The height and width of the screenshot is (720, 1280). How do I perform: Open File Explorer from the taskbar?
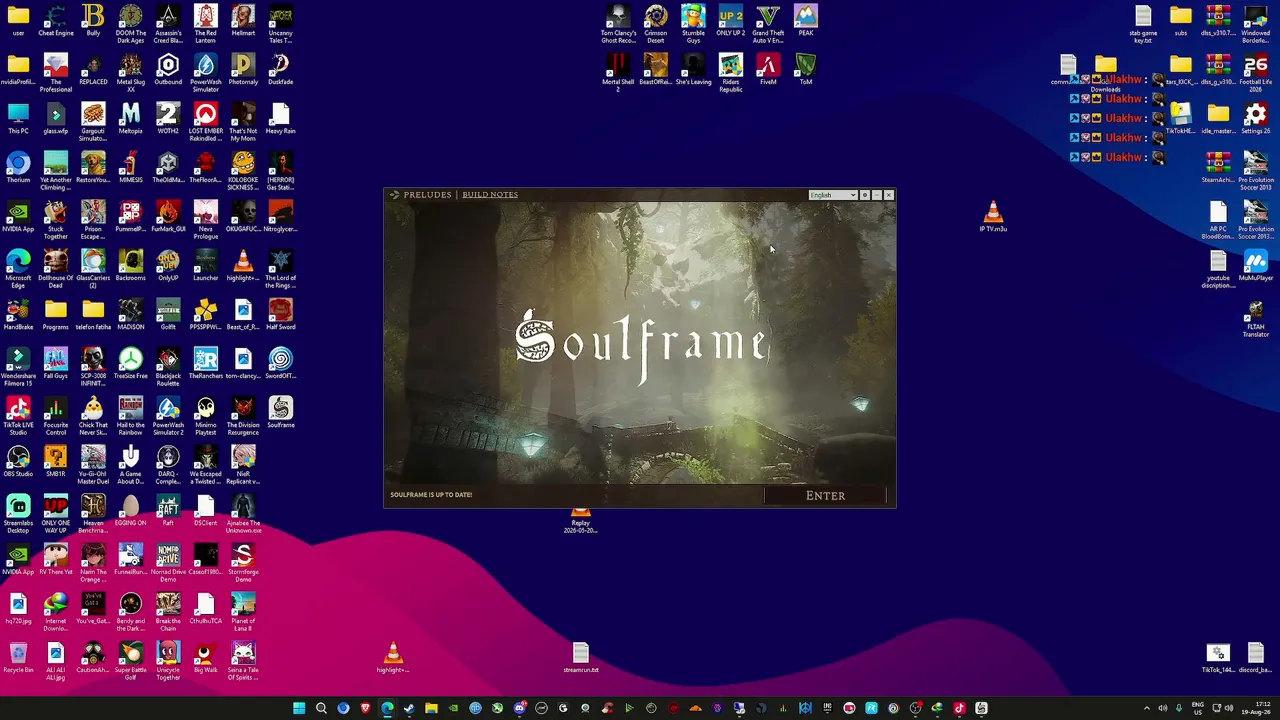coord(431,709)
